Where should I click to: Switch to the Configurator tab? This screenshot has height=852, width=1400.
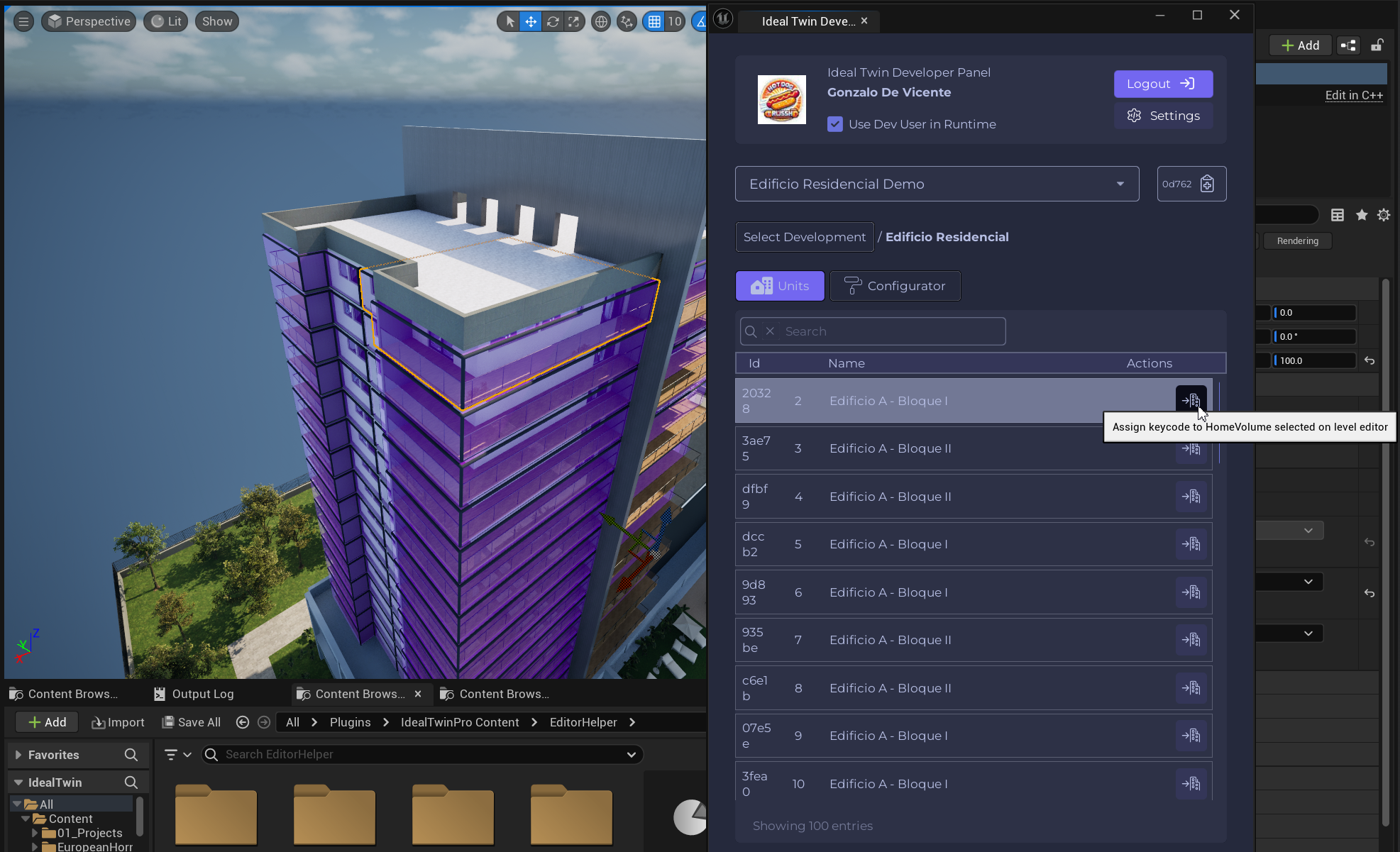pos(895,286)
